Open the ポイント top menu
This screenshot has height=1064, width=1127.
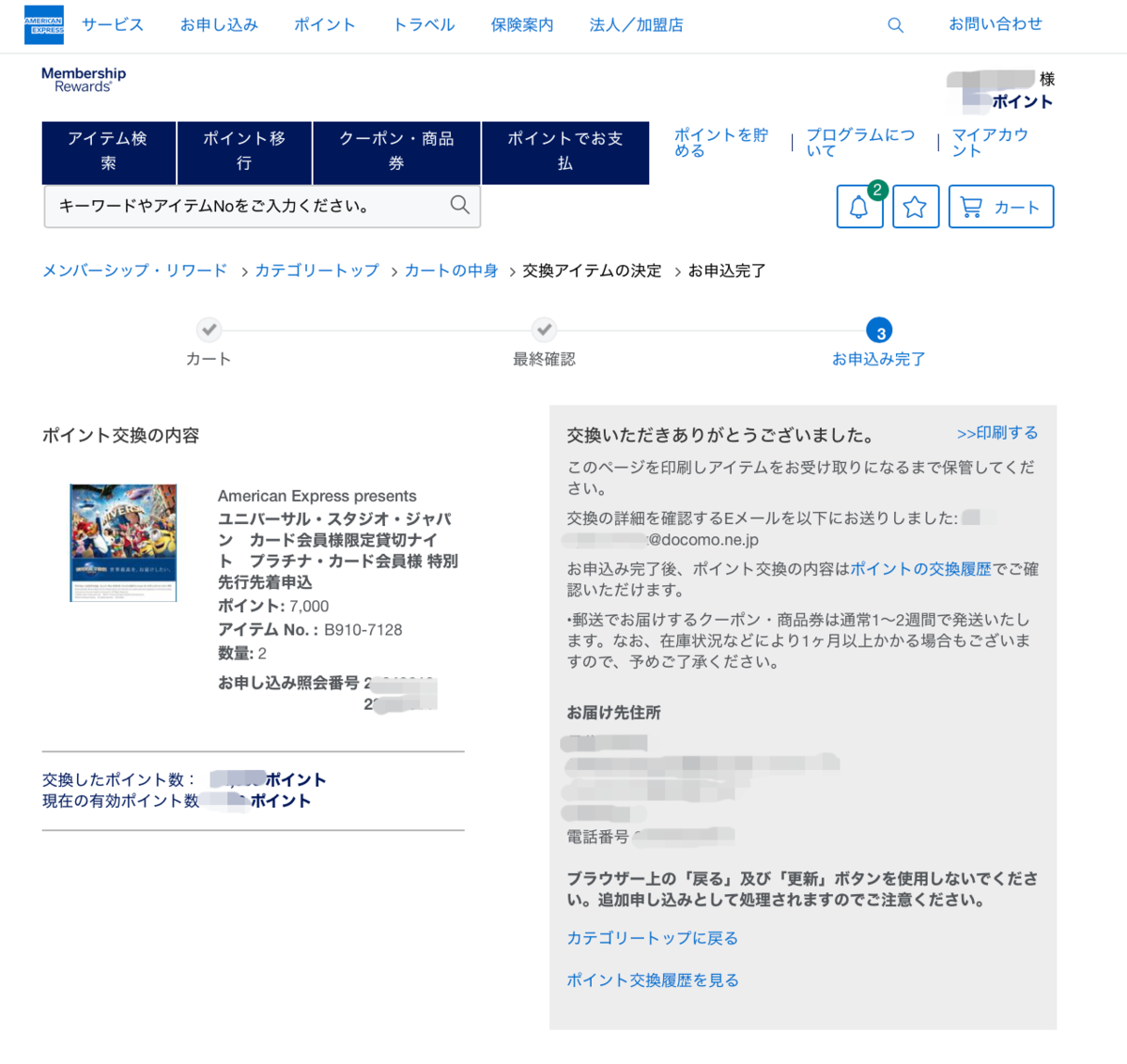[325, 24]
